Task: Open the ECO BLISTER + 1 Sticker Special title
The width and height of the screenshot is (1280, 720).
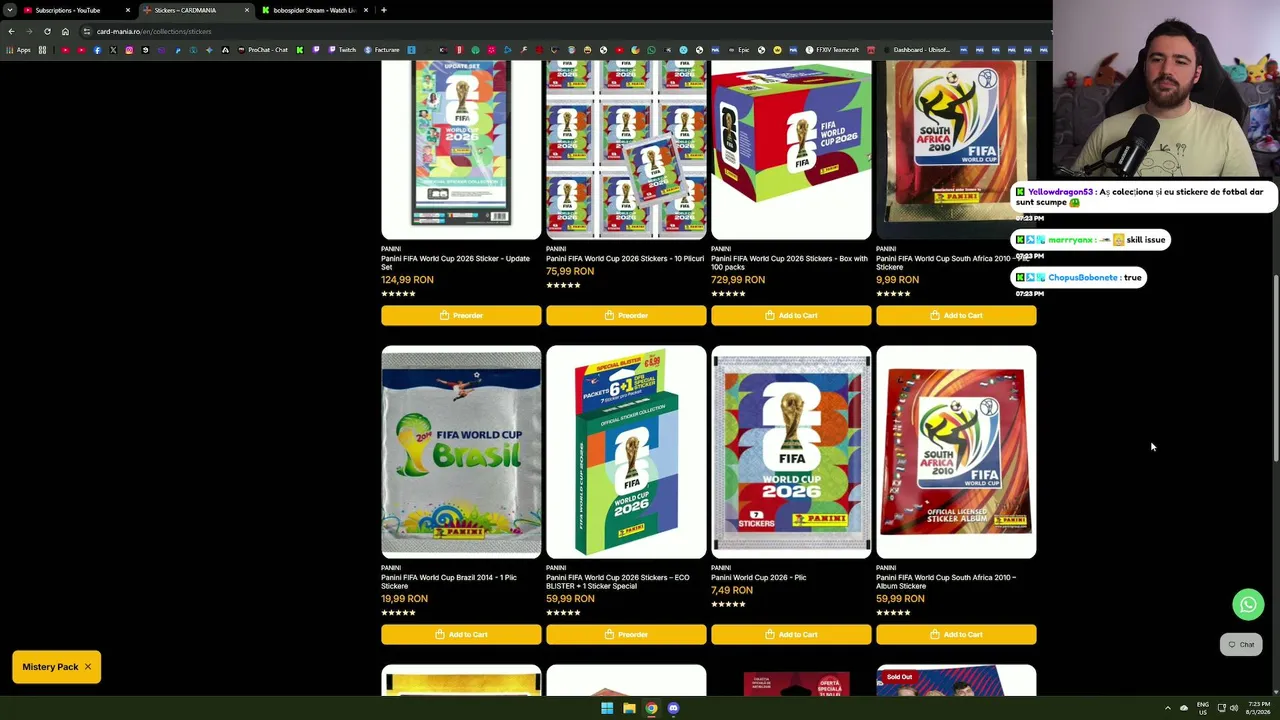Action: [618, 582]
